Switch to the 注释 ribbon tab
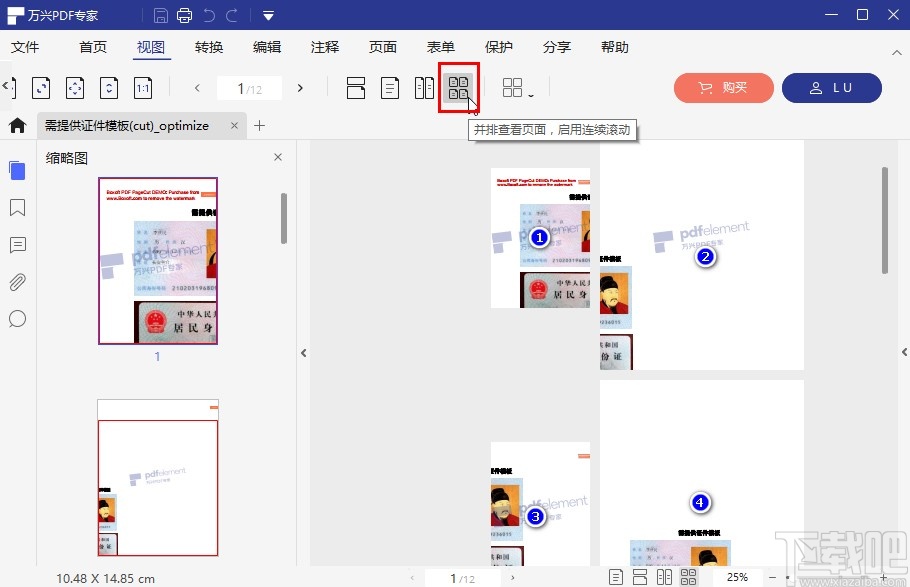Image resolution: width=910 pixels, height=587 pixels. 324,47
